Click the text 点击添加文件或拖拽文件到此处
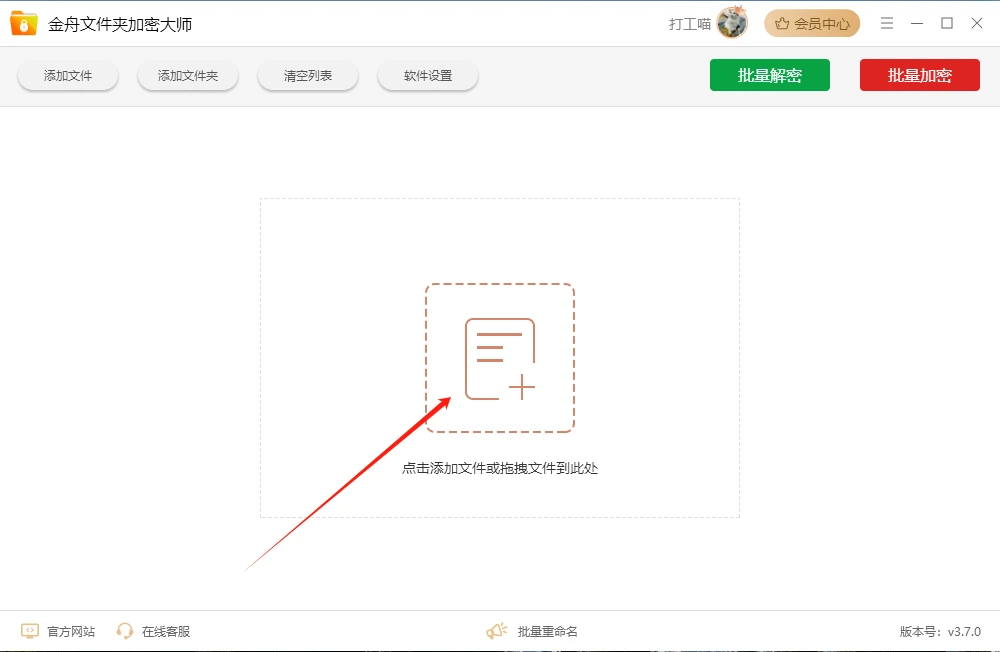 pyautogui.click(x=500, y=468)
